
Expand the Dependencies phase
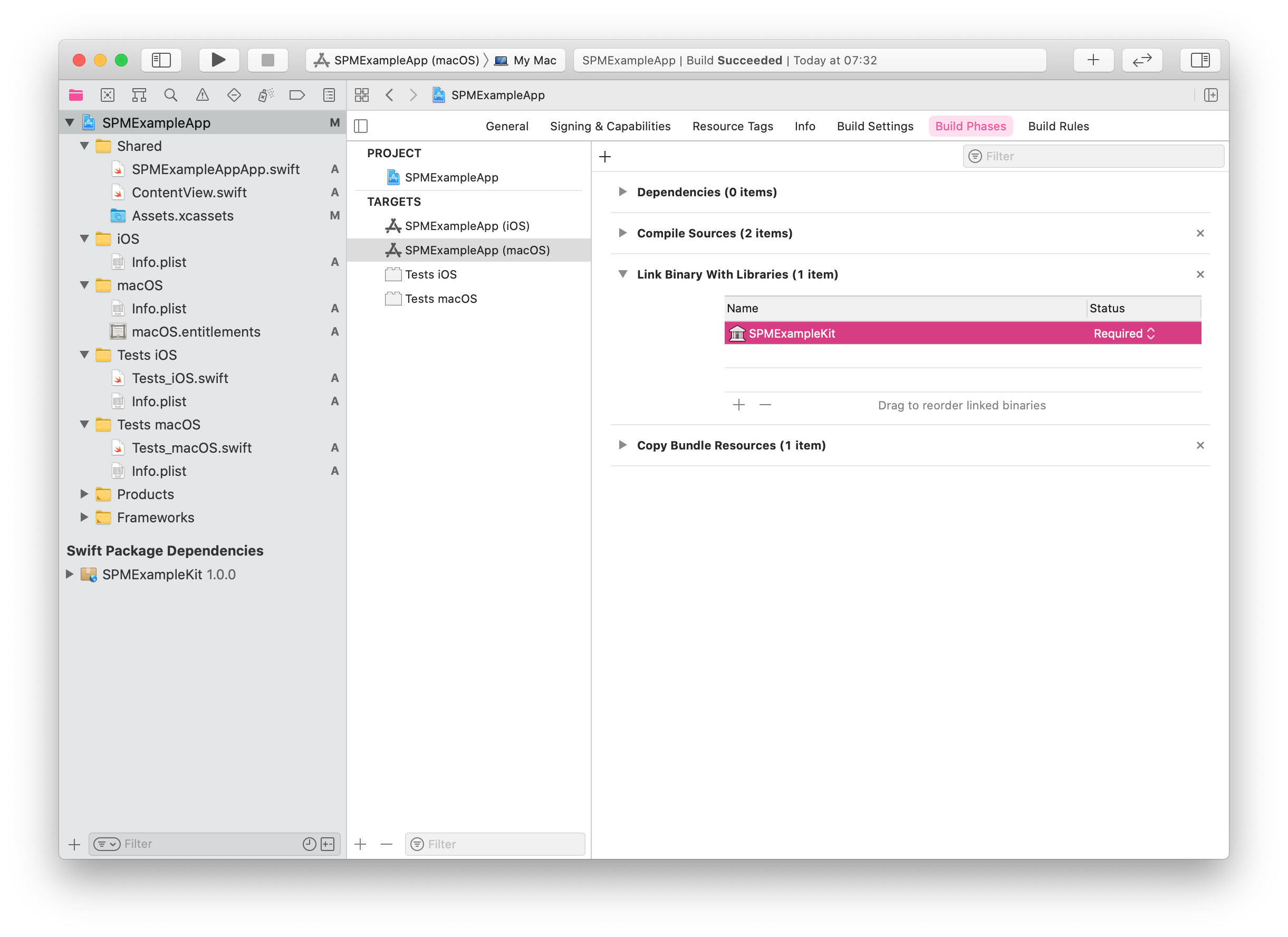(x=623, y=192)
